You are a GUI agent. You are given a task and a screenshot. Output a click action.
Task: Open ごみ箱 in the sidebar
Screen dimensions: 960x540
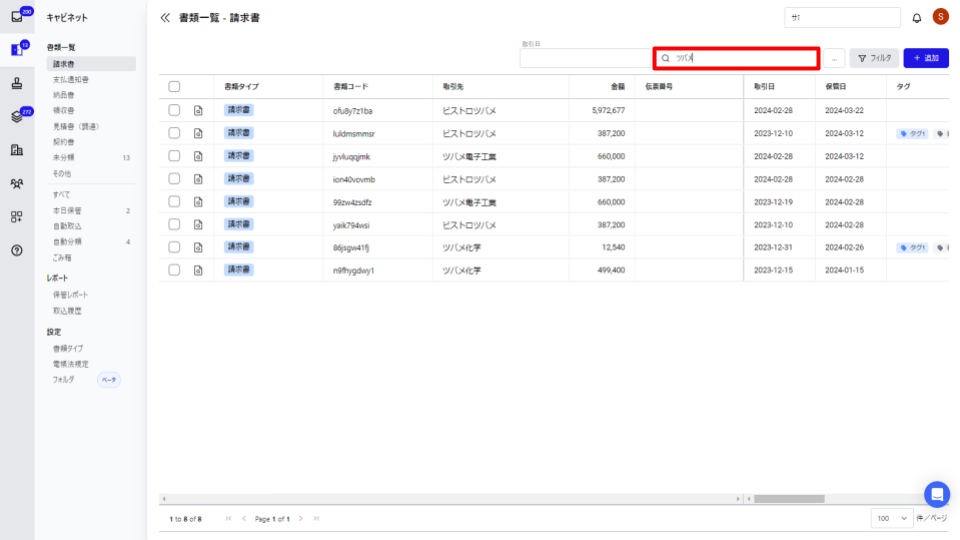click(62, 258)
